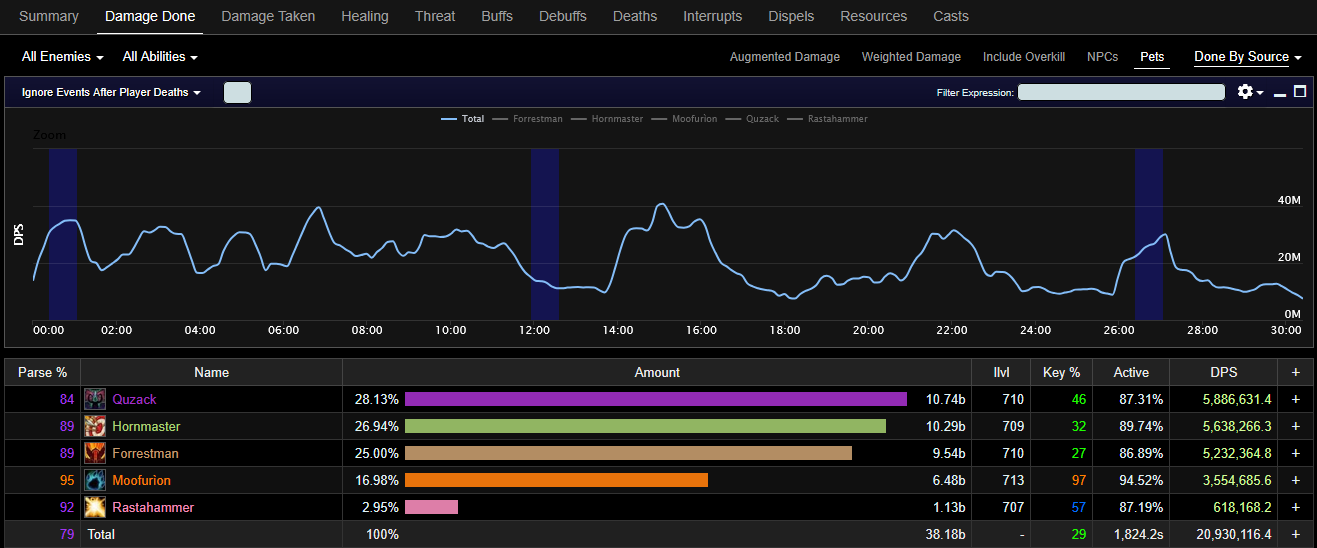Open Ignore Events After Player Deaths dropdown
Viewport: 1317px width, 548px height.
click(x=111, y=92)
